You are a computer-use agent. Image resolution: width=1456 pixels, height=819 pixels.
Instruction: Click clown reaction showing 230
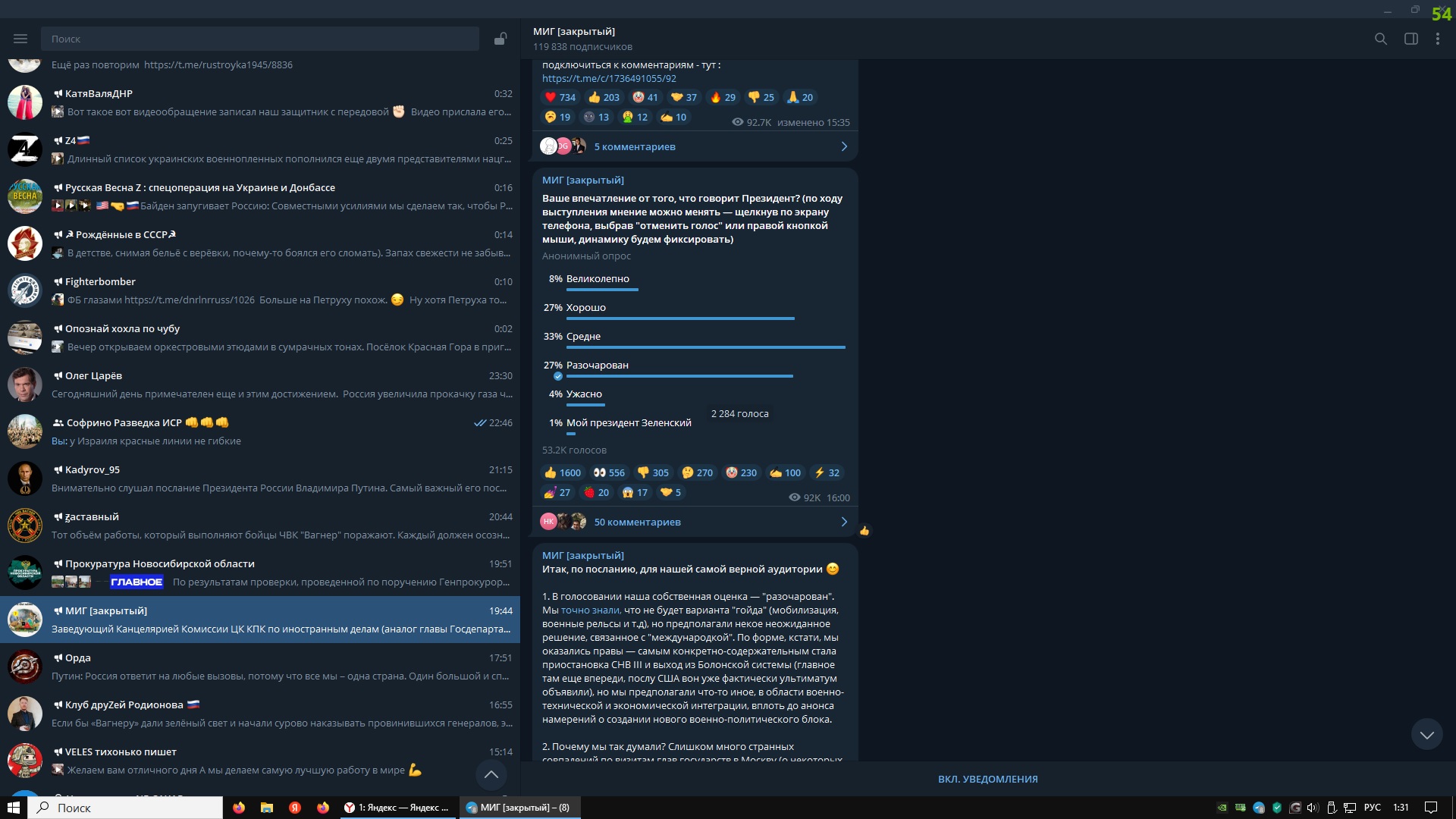click(x=741, y=472)
